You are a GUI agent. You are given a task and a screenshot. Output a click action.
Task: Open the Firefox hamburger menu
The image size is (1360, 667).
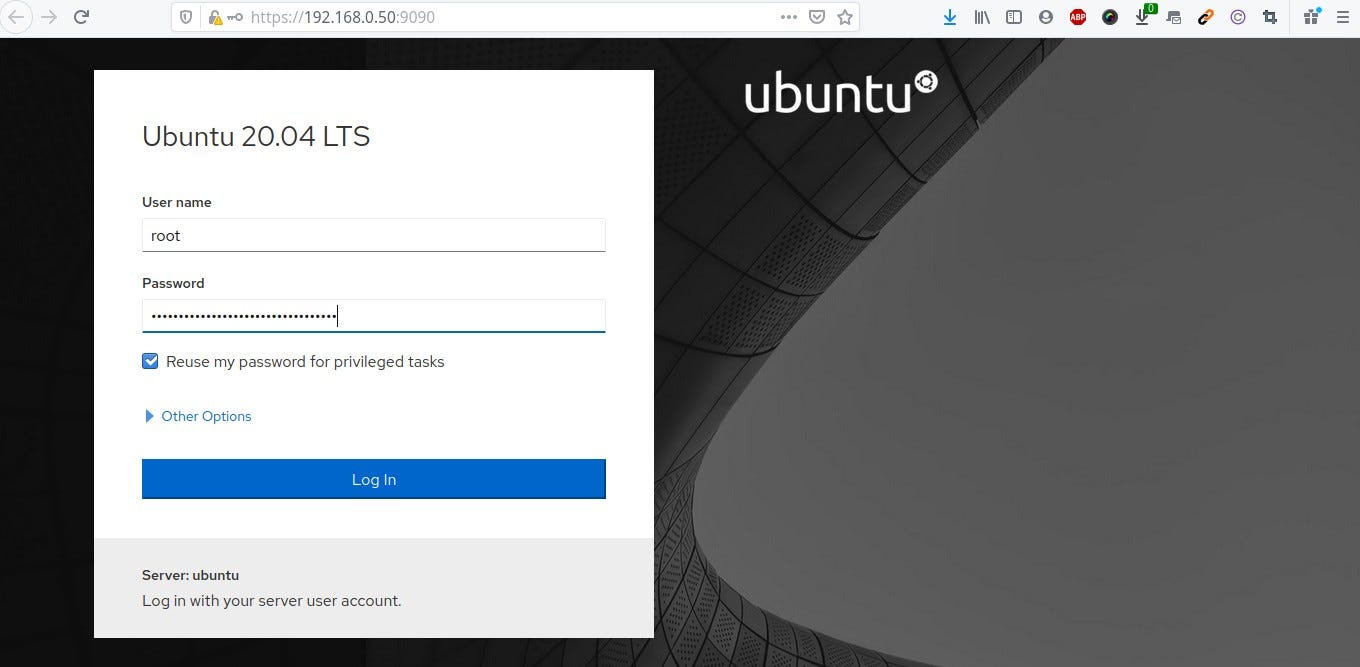pos(1344,17)
